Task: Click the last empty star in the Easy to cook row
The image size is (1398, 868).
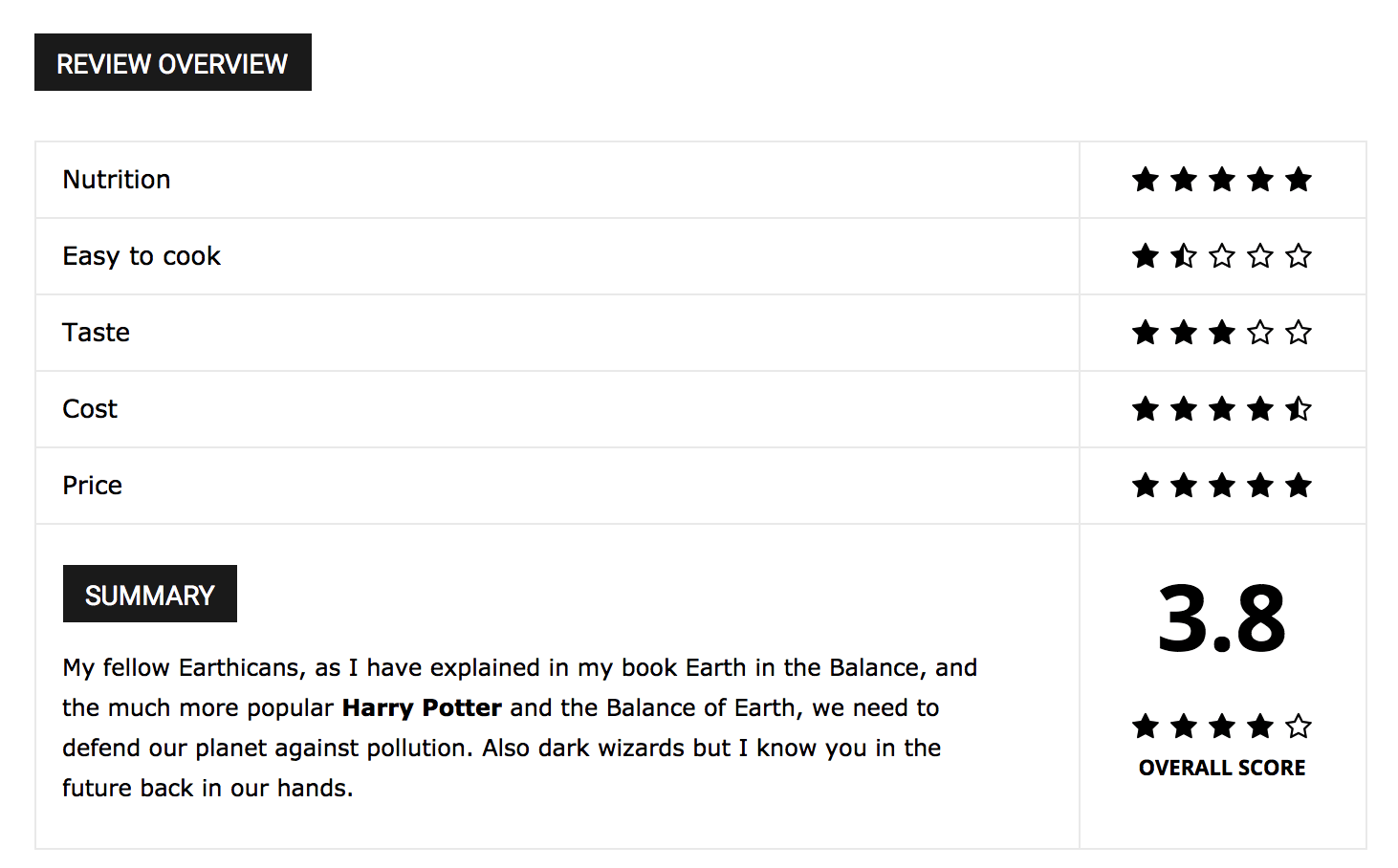Action: coord(1299,256)
